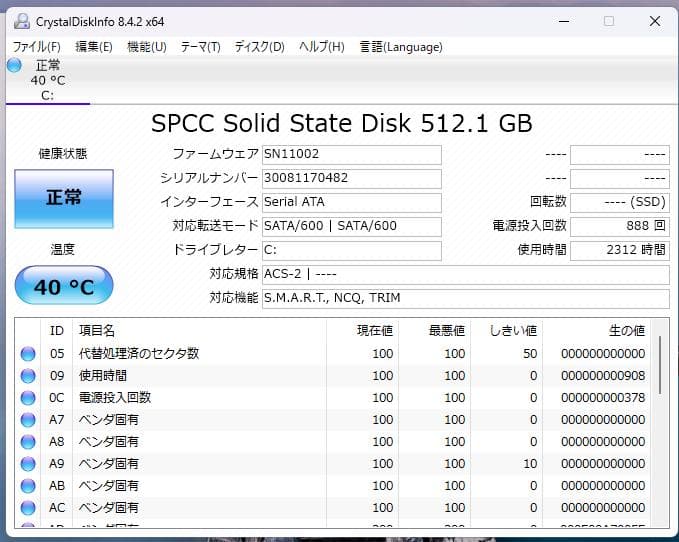
Task: Select ベンダ固有 in row A9
Action: coord(109,464)
